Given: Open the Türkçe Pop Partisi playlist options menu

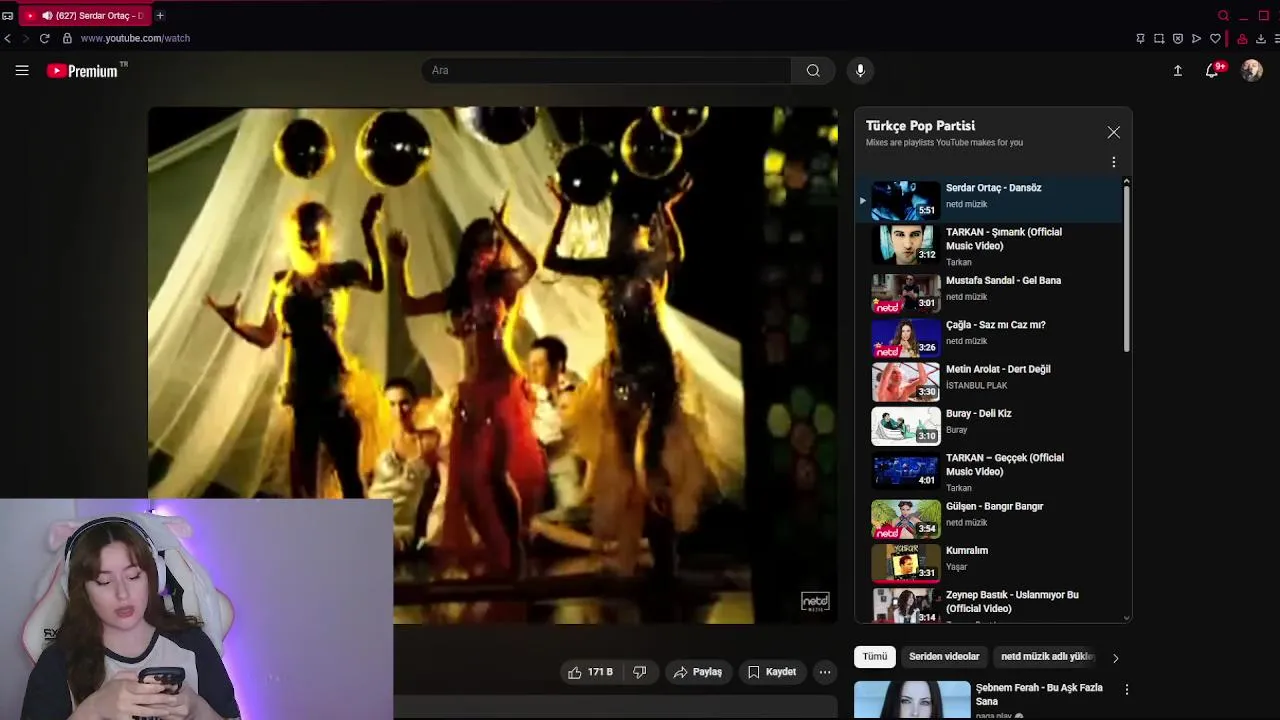Looking at the screenshot, I should (1114, 162).
